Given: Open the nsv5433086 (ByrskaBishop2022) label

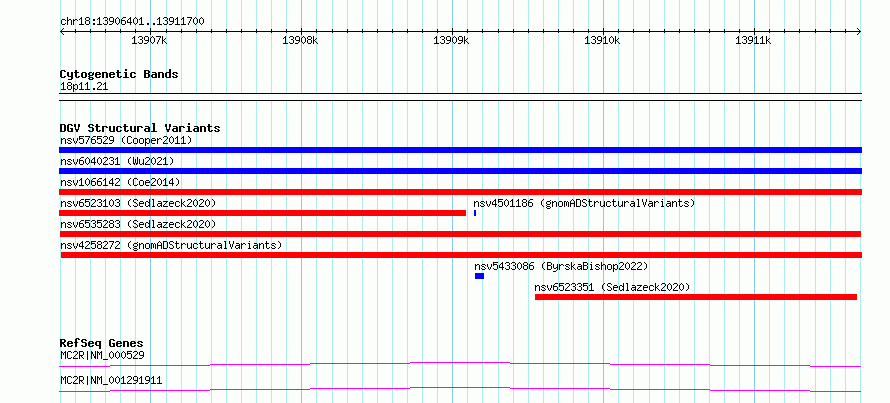Looking at the screenshot, I should click(561, 266).
